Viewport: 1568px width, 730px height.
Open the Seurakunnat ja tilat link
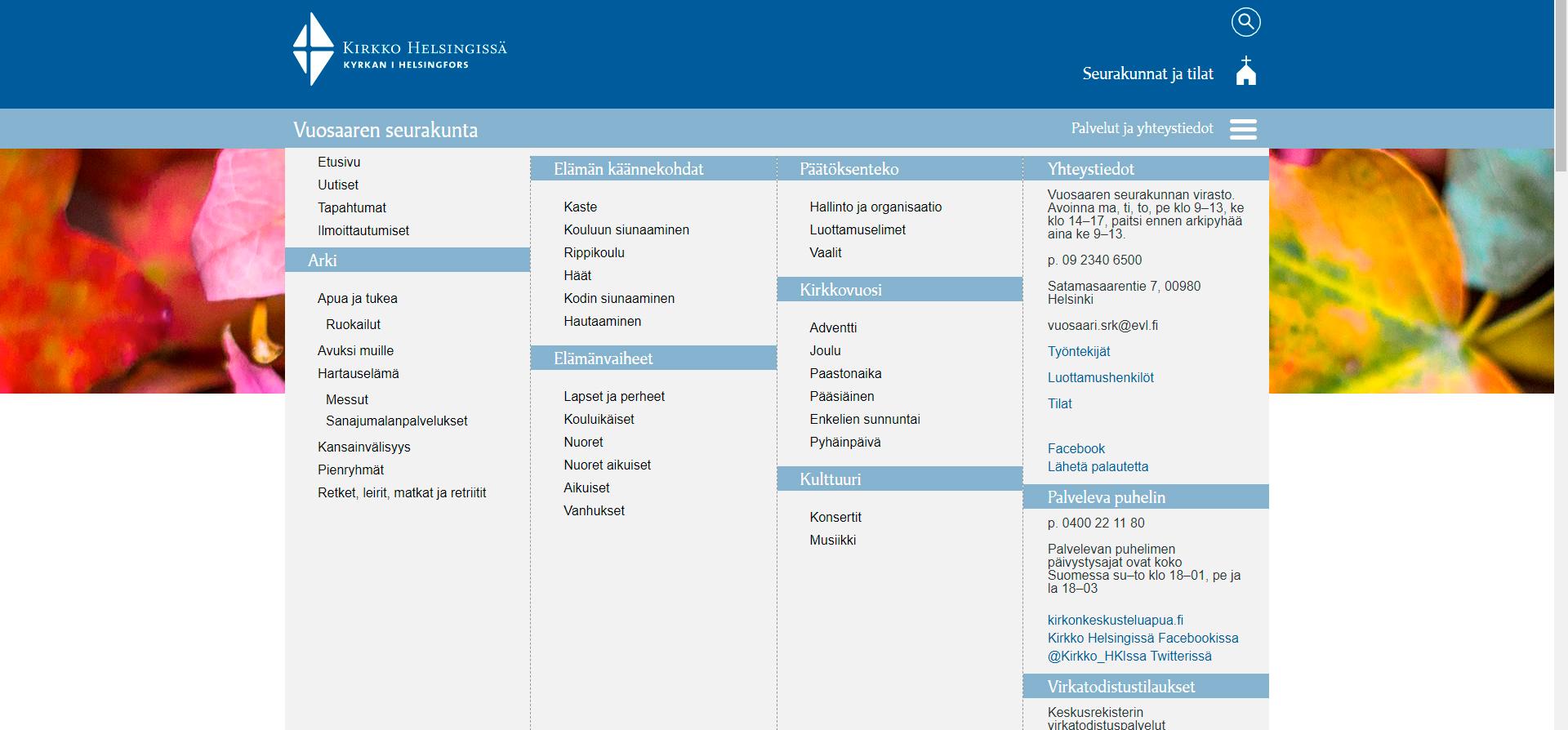click(1147, 73)
